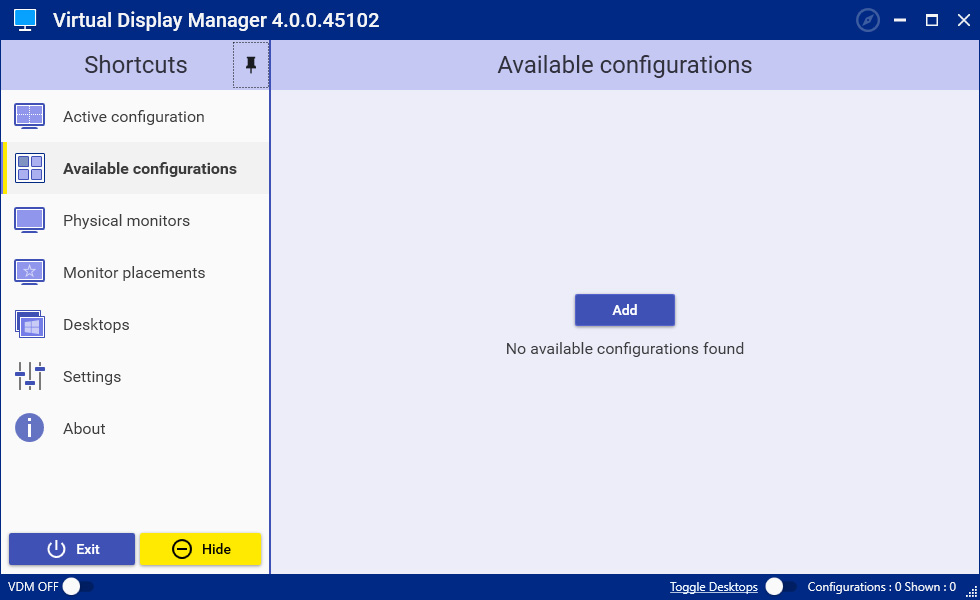This screenshot has height=600, width=980.
Task: Click the compass icon in the title bar
Action: pos(868,20)
